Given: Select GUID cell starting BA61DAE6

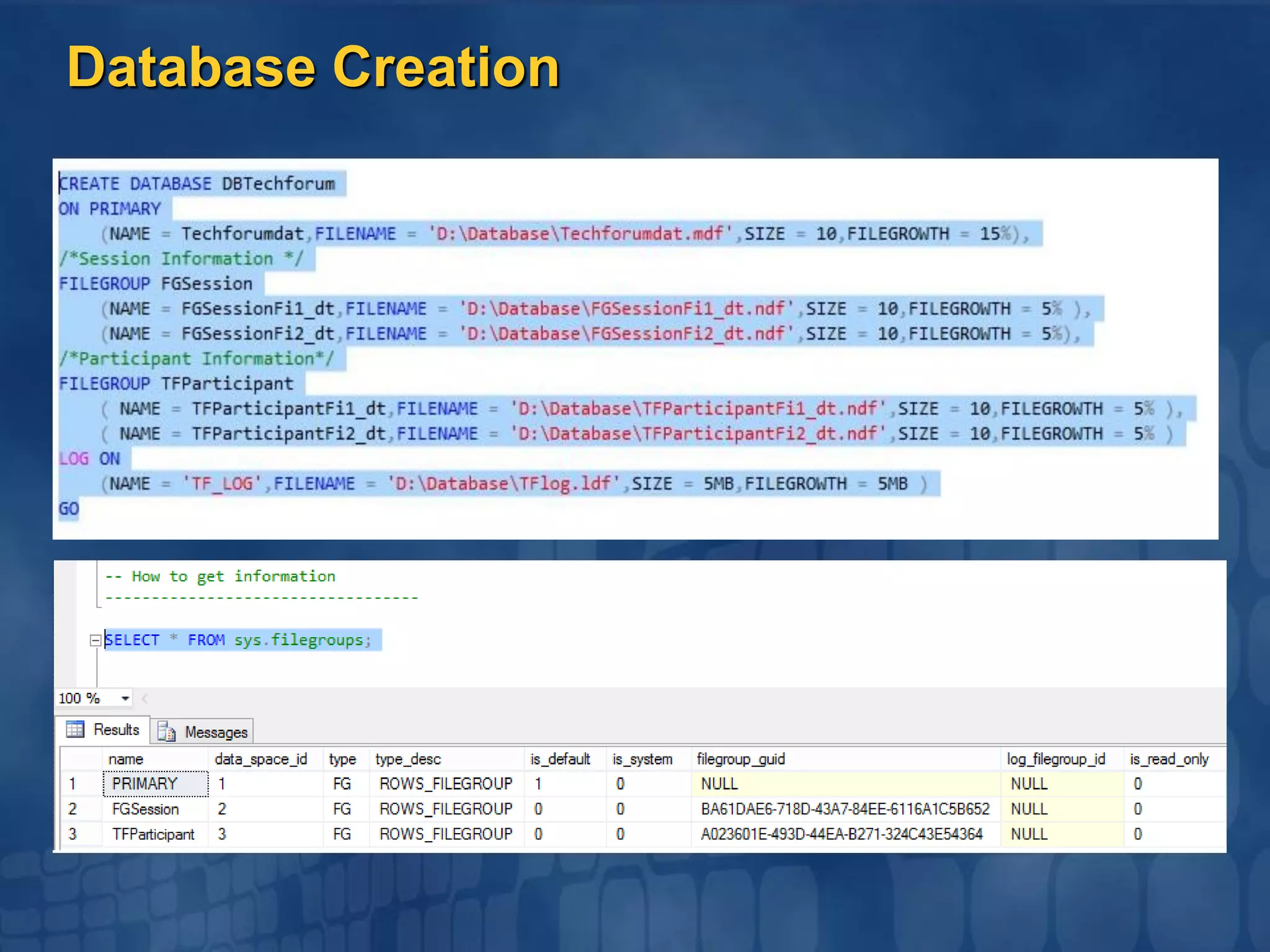Looking at the screenshot, I should coord(846,809).
